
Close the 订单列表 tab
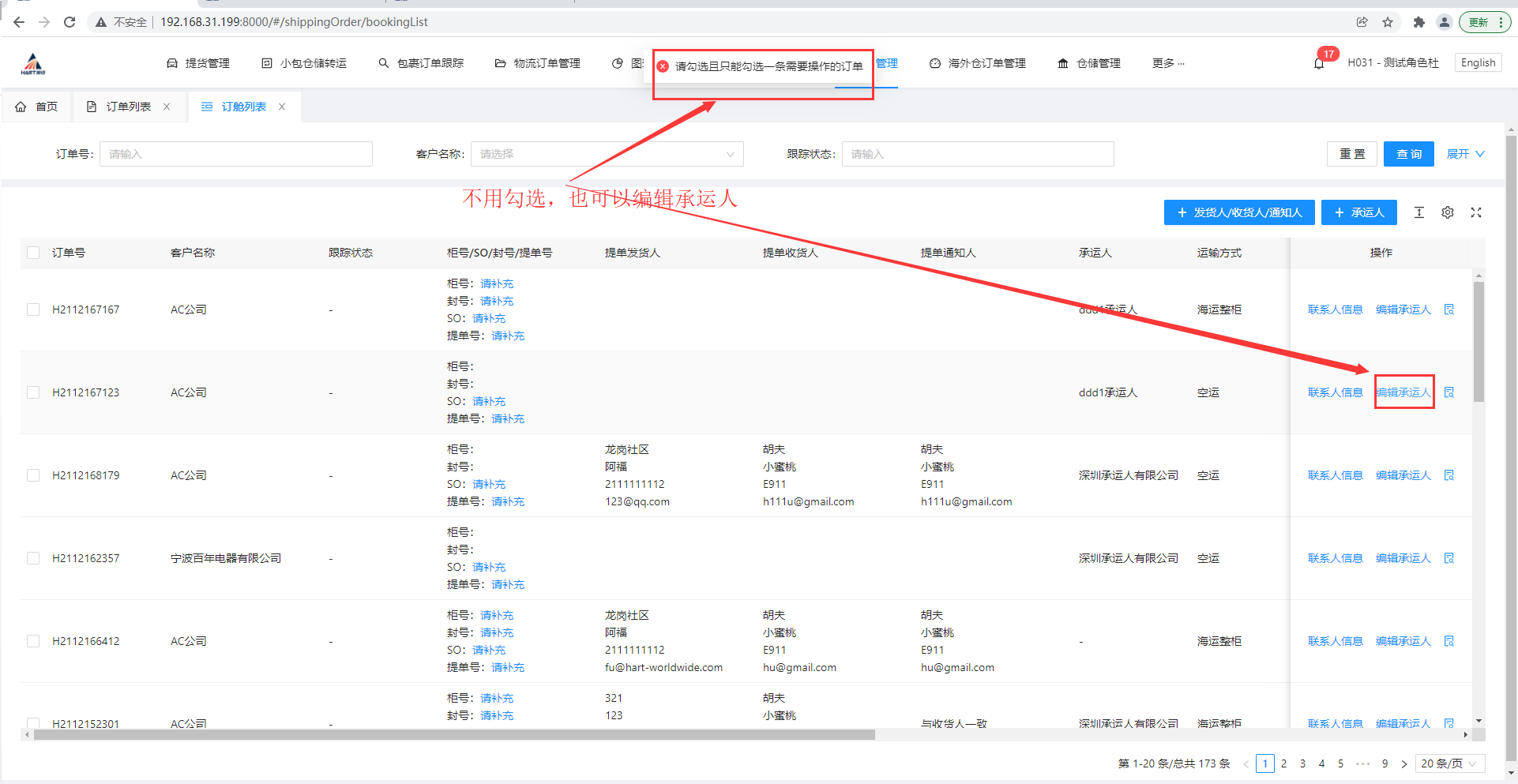coord(167,107)
